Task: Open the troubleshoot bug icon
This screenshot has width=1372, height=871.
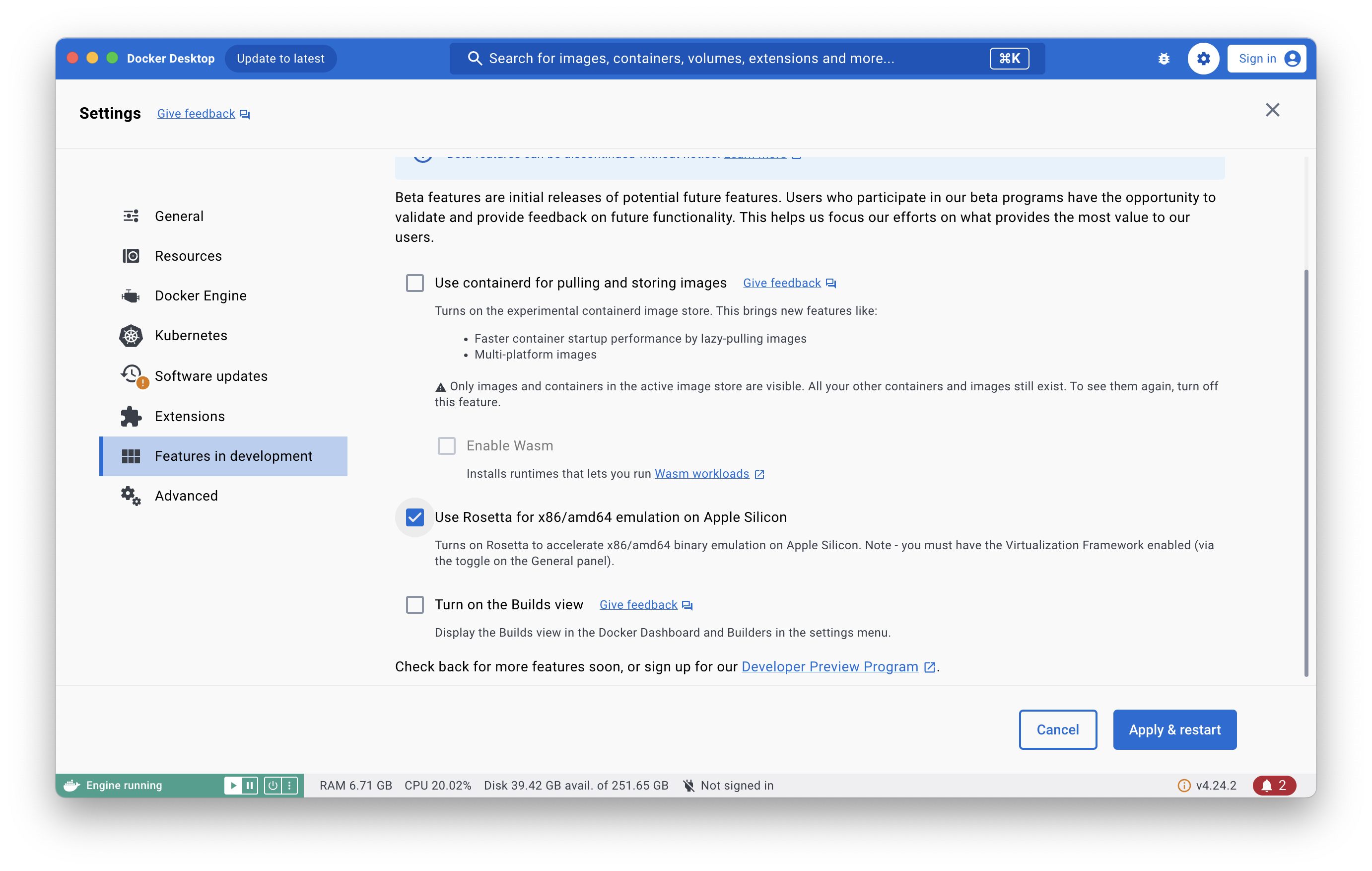Action: [1164, 58]
